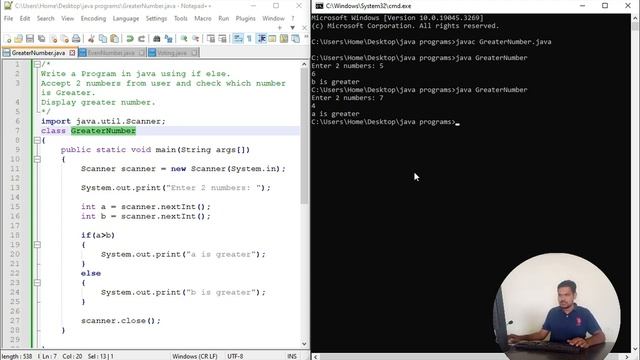Click the cmd window horizontal scrollbar right arrow

627,357
